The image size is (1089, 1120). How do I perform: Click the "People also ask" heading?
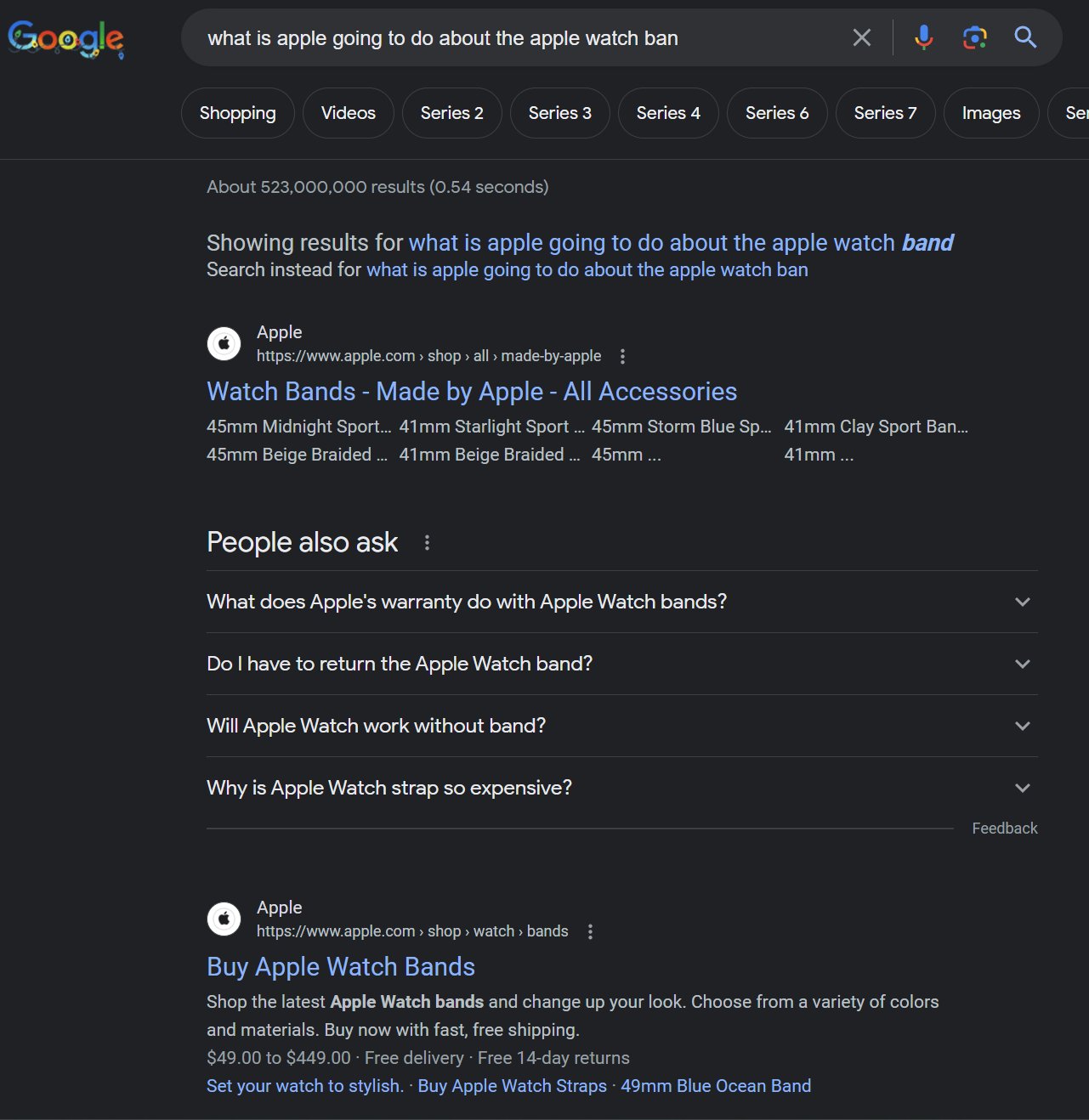tap(303, 542)
